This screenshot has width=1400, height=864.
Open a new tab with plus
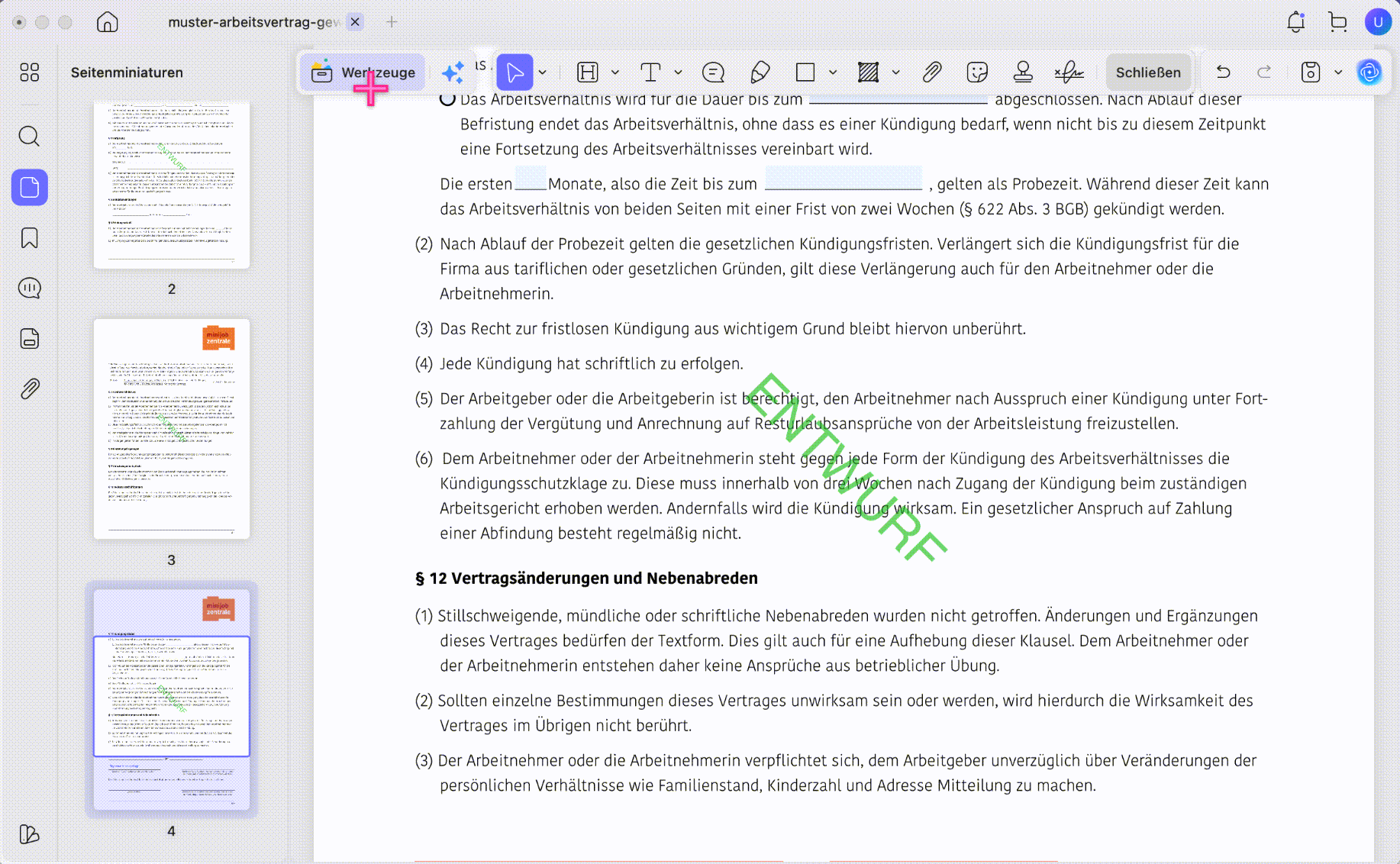(392, 22)
